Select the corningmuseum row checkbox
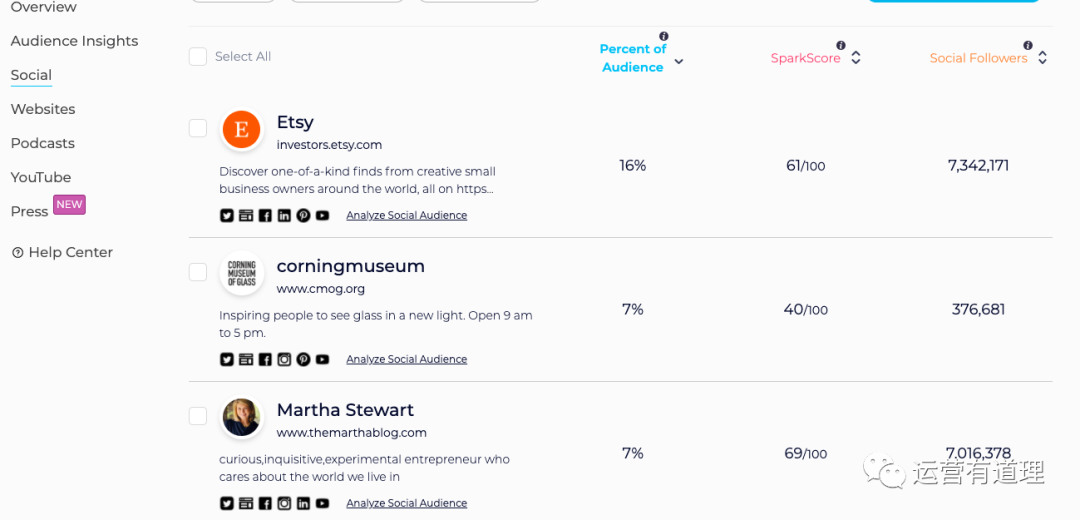The width and height of the screenshot is (1080, 520). [198, 272]
